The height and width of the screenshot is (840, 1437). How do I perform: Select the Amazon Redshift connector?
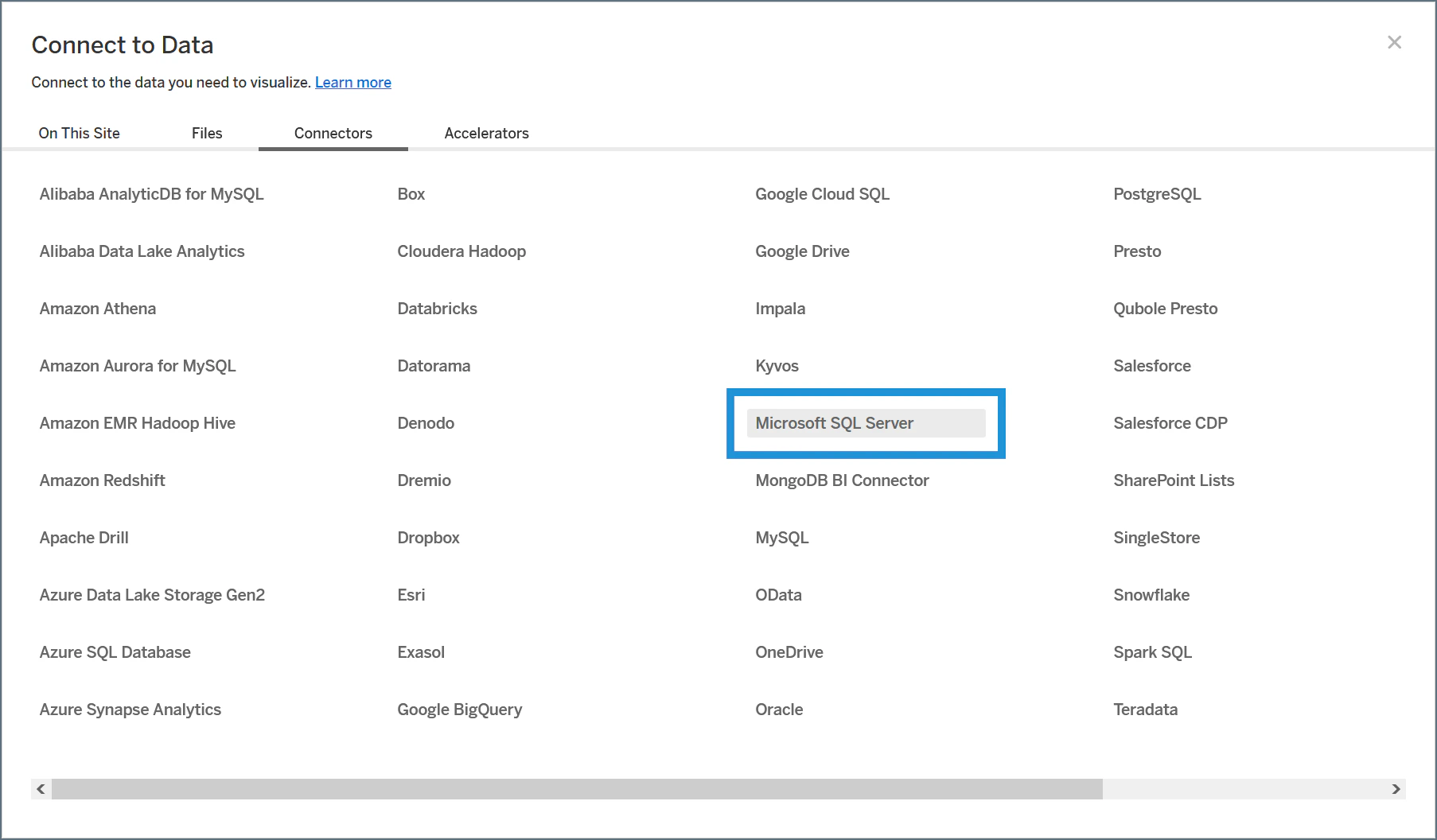(x=102, y=480)
